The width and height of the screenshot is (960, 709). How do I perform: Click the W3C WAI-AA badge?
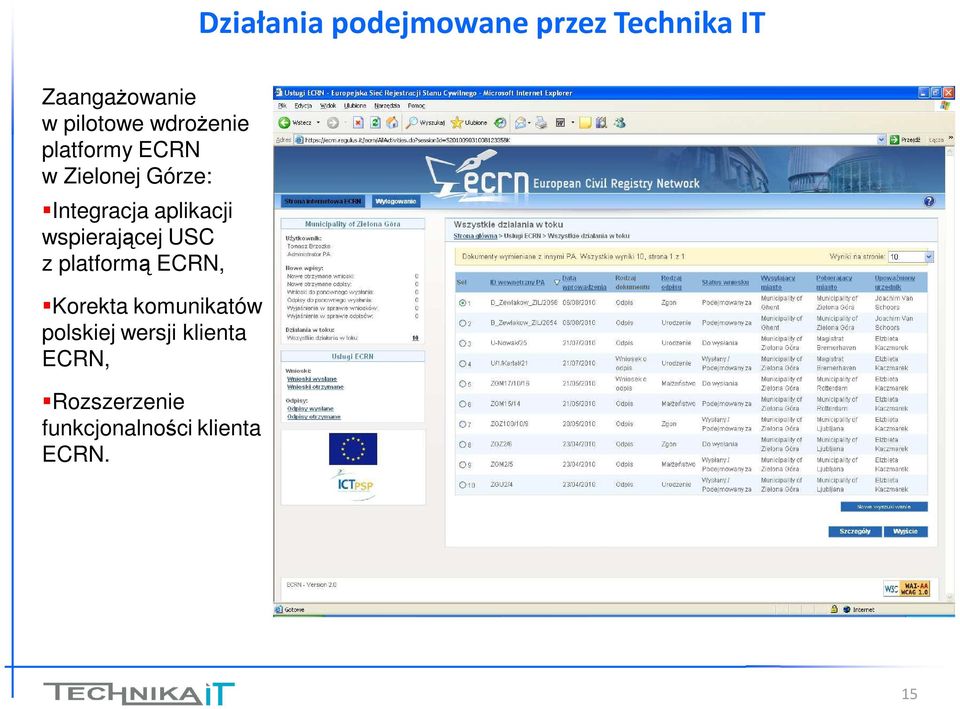[907, 589]
